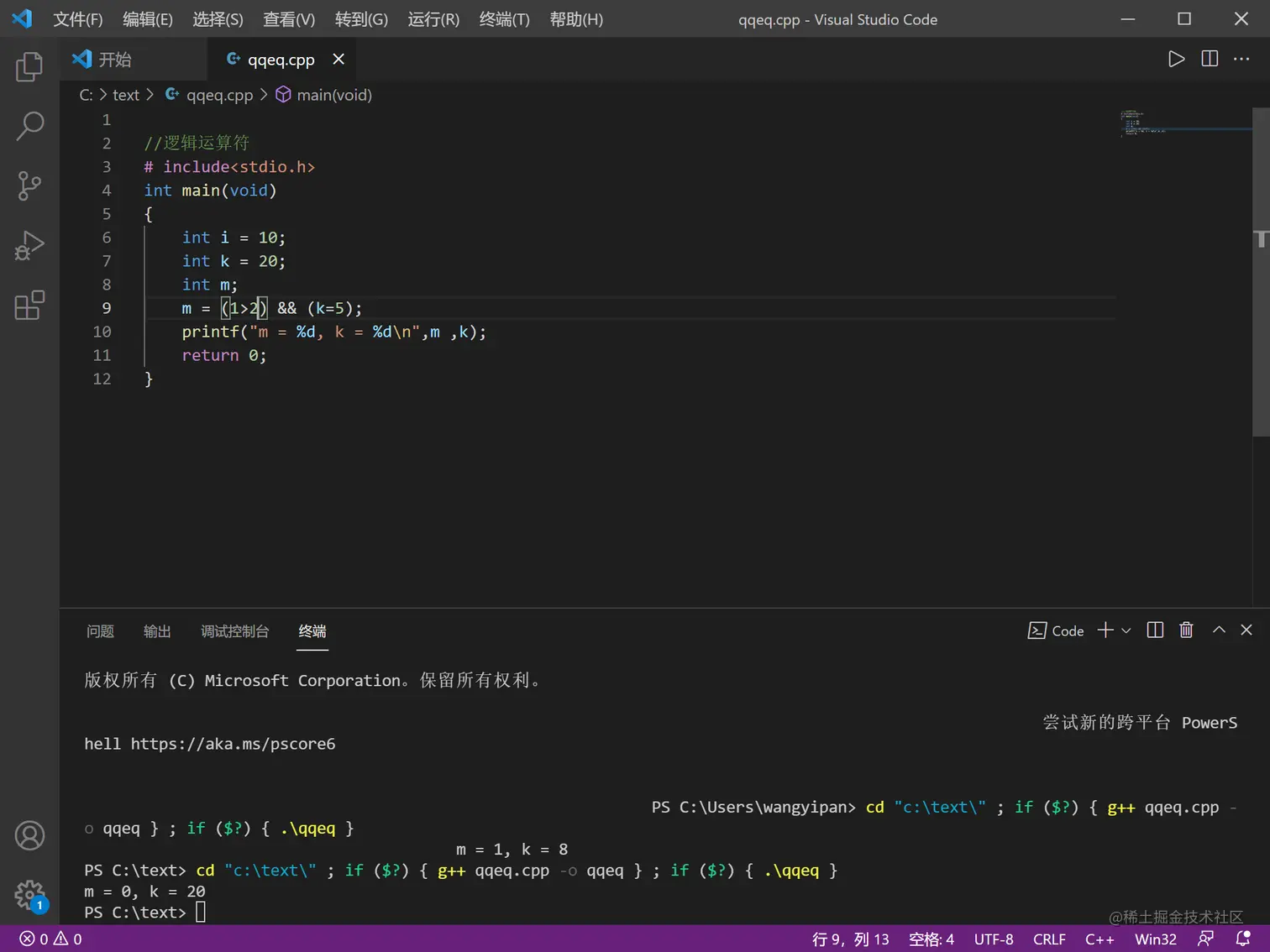1270x952 pixels.
Task: Click the #include<stdio.h> line
Action: [x=228, y=167]
